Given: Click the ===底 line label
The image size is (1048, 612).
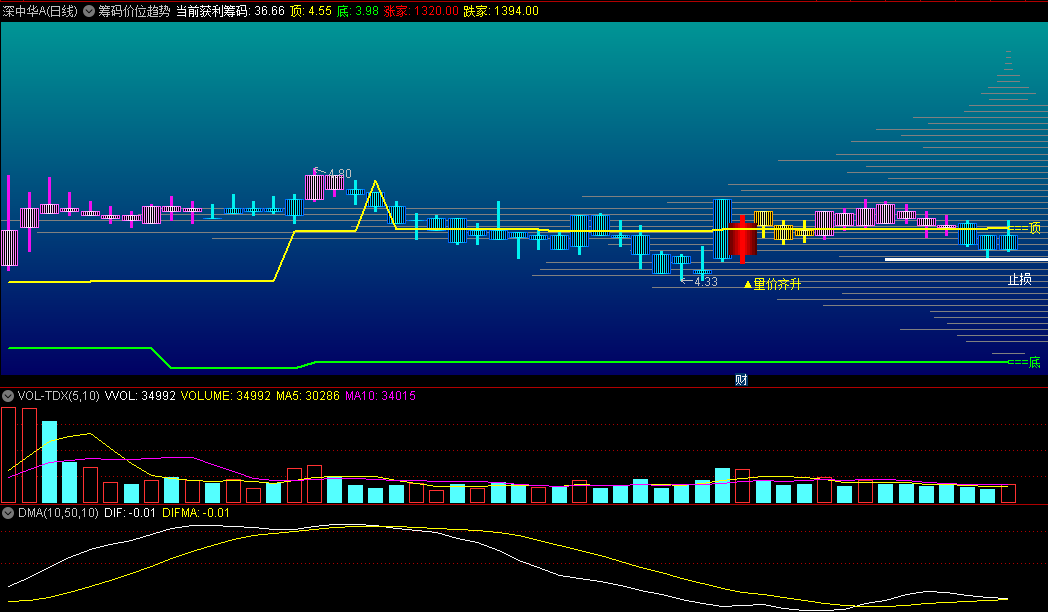Looking at the screenshot, I should (1025, 362).
